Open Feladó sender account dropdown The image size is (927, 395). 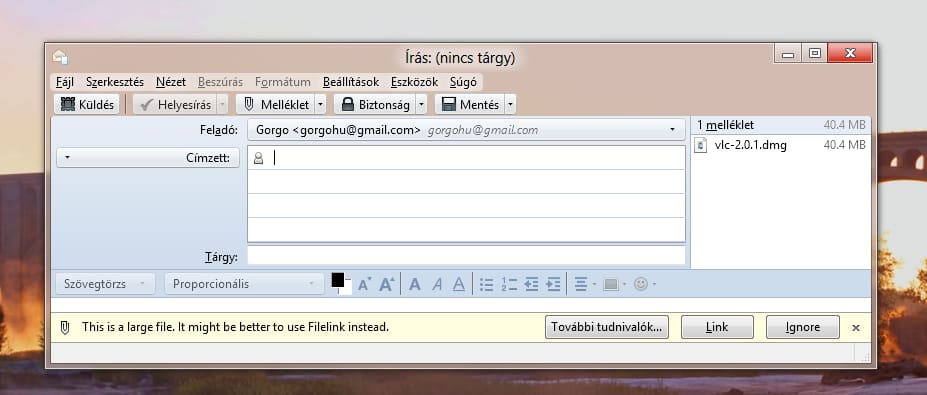click(x=466, y=130)
